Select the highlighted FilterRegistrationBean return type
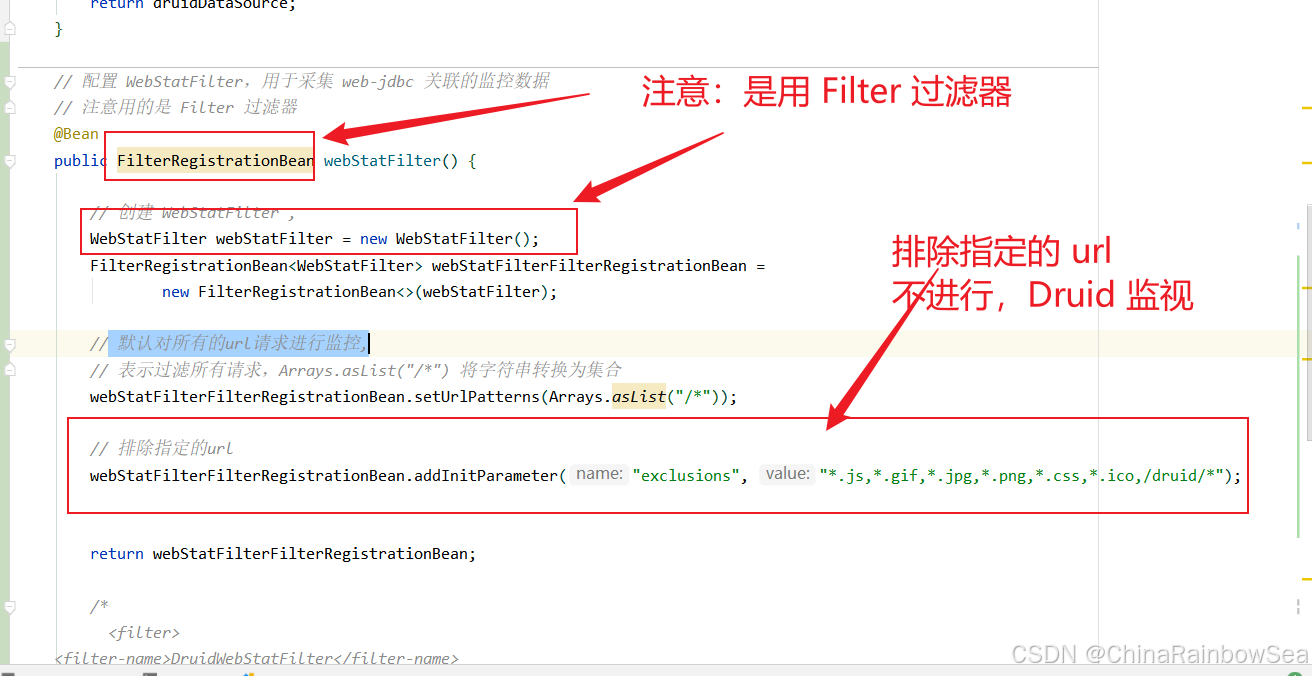 [214, 160]
